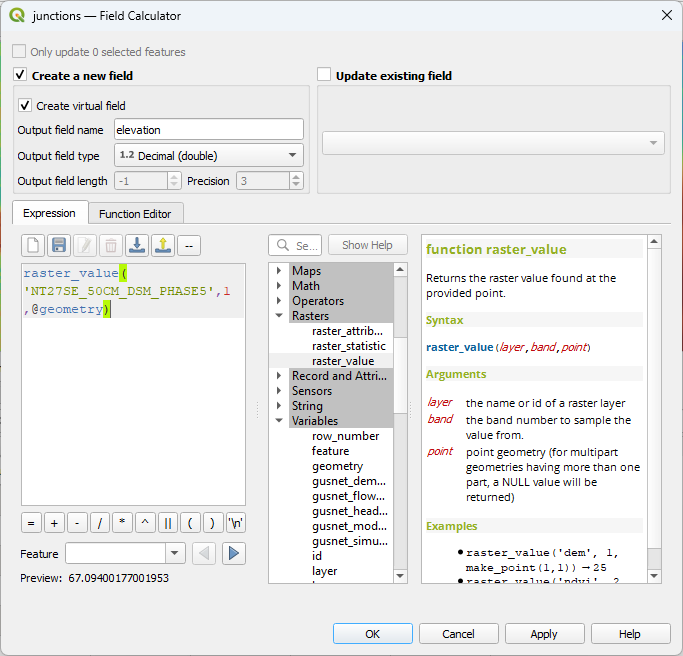Insert the newline '\n' operator

pyautogui.click(x=235, y=522)
